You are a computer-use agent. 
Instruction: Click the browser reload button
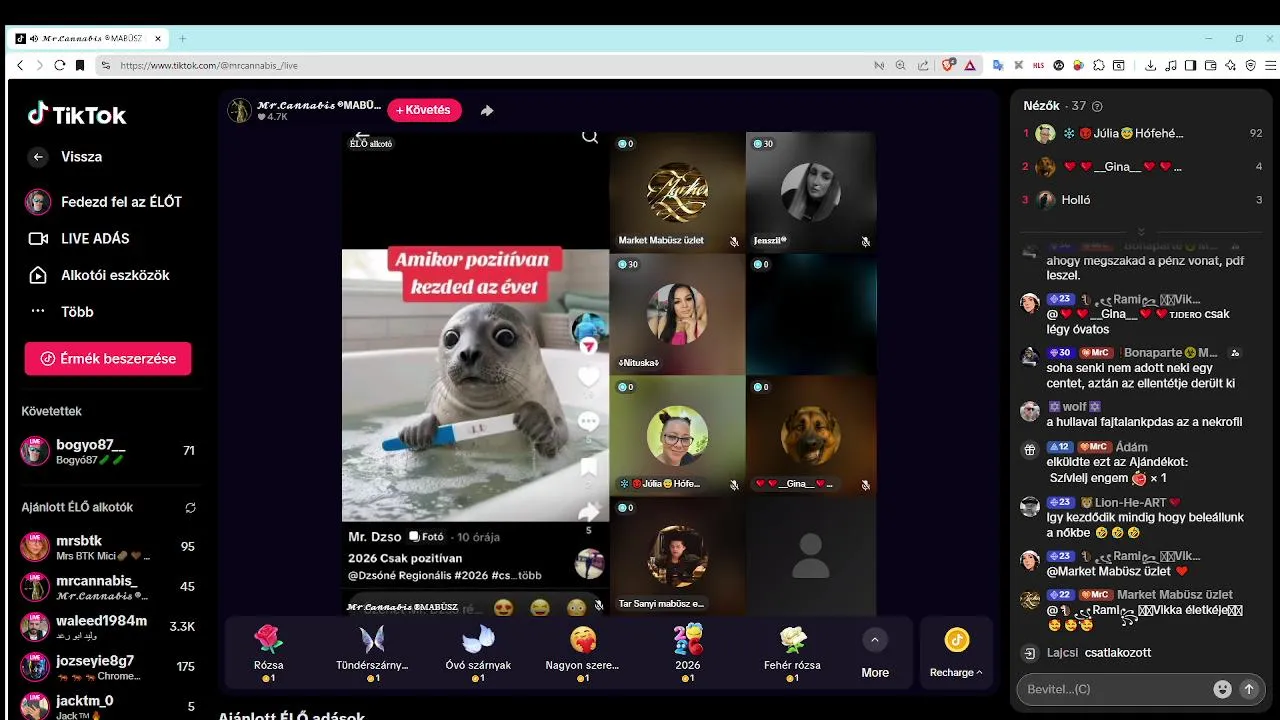point(60,65)
